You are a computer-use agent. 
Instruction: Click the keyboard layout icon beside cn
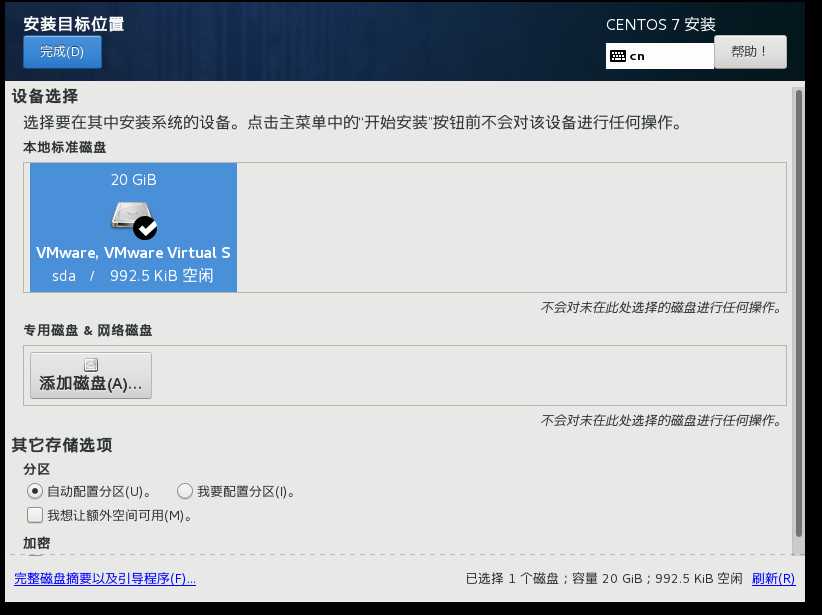(x=618, y=56)
